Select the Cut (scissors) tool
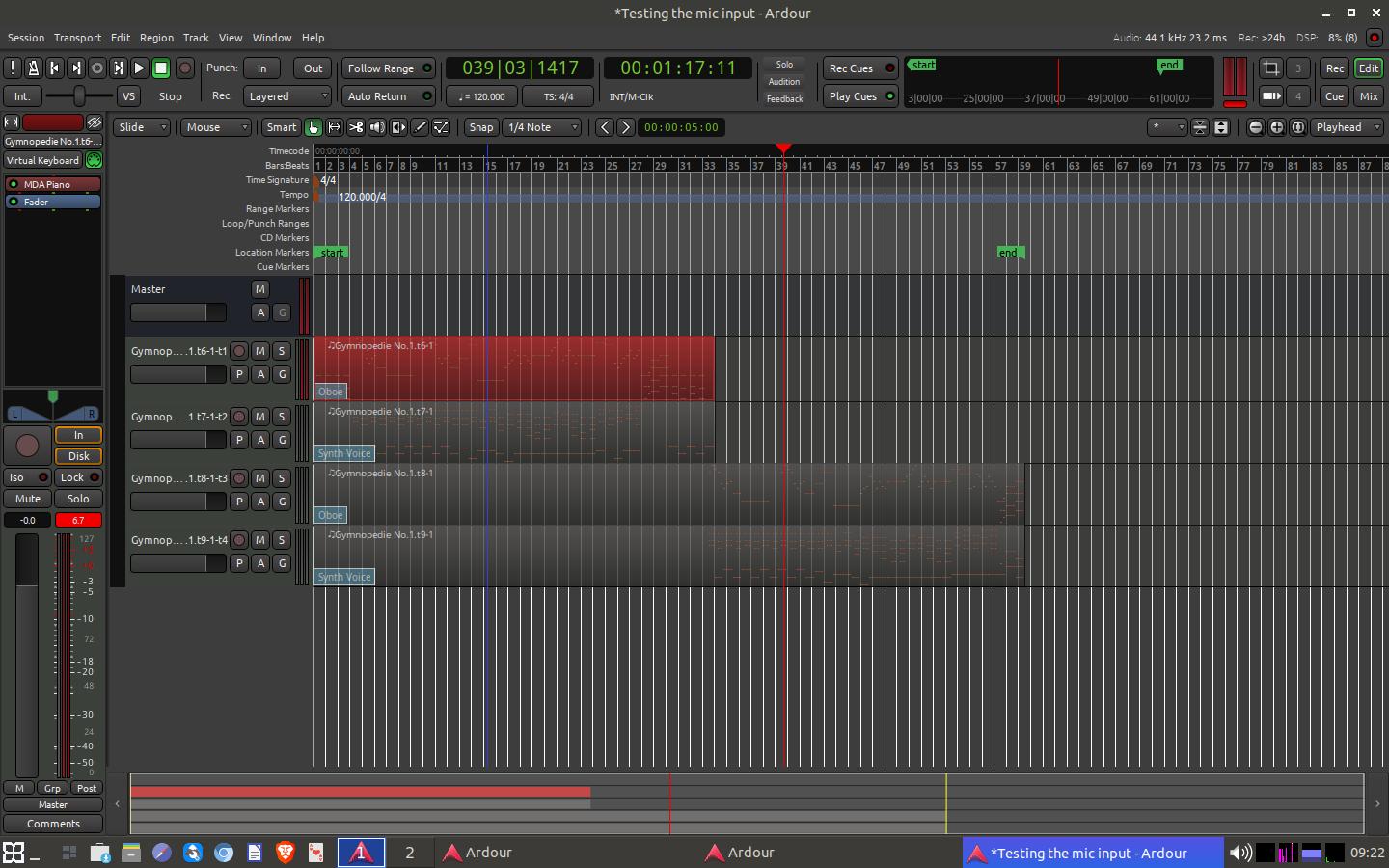1389x868 pixels. point(356,127)
